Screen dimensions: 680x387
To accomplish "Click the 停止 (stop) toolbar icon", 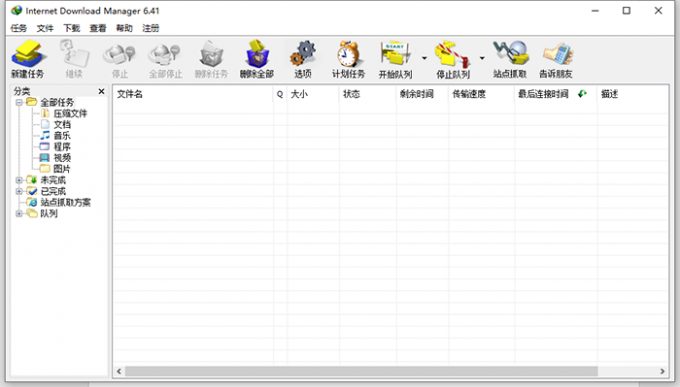I will pyautogui.click(x=120, y=59).
